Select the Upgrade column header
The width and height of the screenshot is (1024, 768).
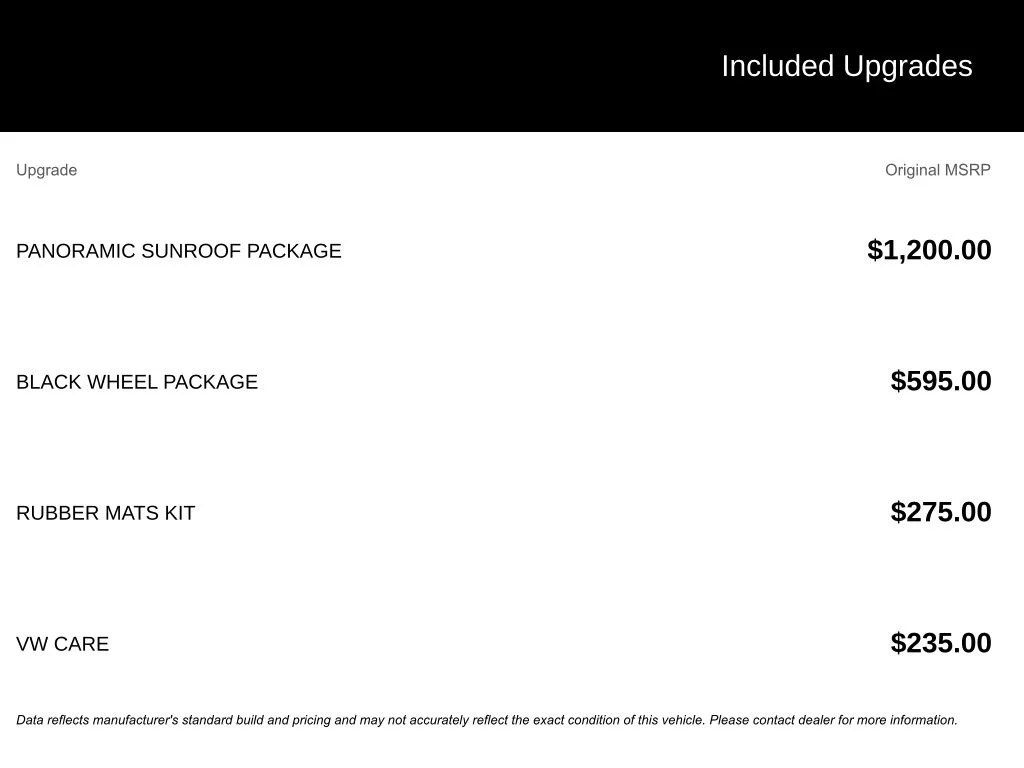click(46, 170)
